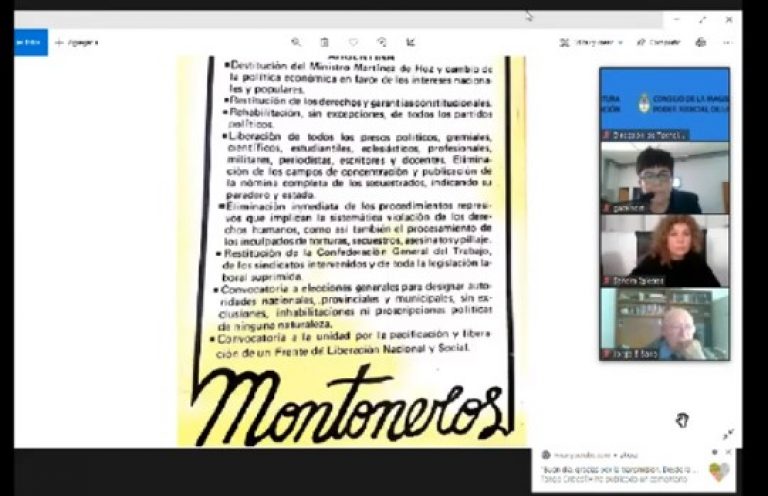Viewport: 768px width, 496px height.
Task: Mark photo as favorite with heart icon
Action: click(x=353, y=42)
